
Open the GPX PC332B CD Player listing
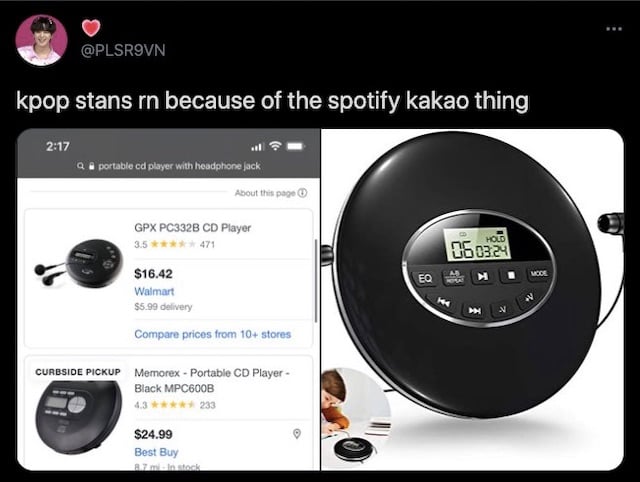click(x=192, y=227)
